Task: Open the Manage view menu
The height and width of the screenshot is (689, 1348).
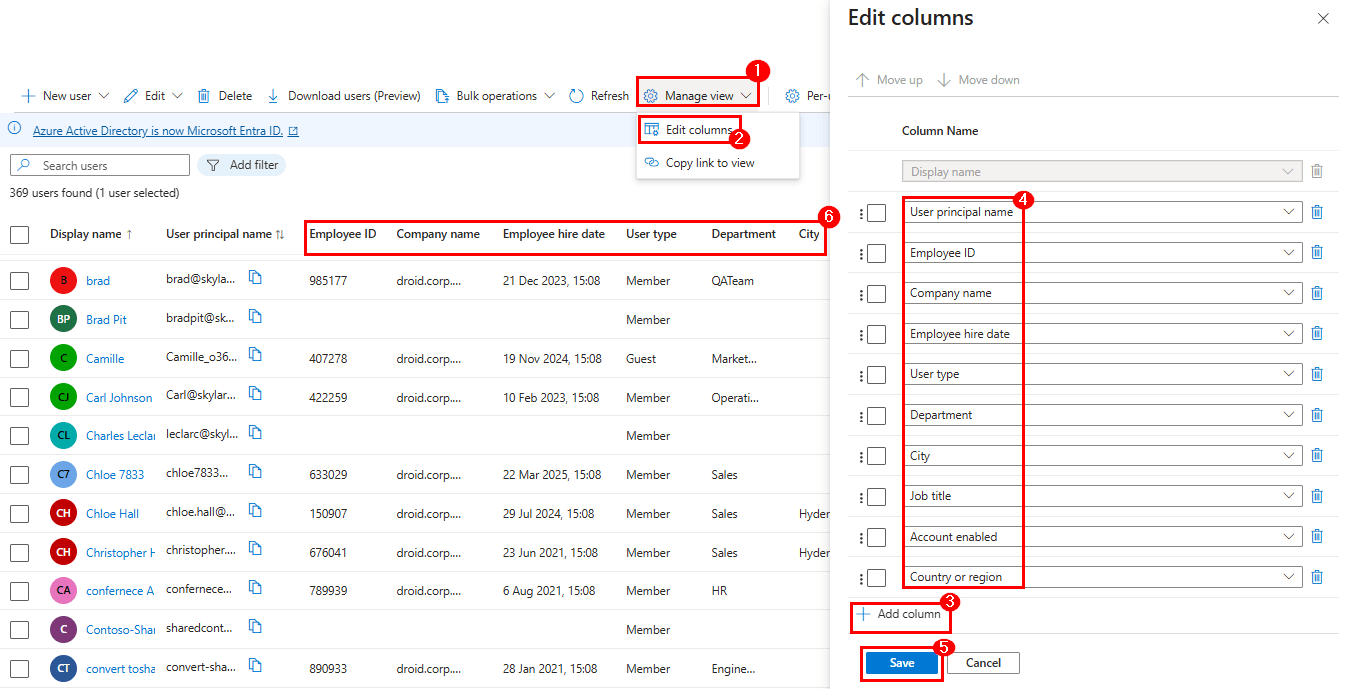Action: (697, 96)
